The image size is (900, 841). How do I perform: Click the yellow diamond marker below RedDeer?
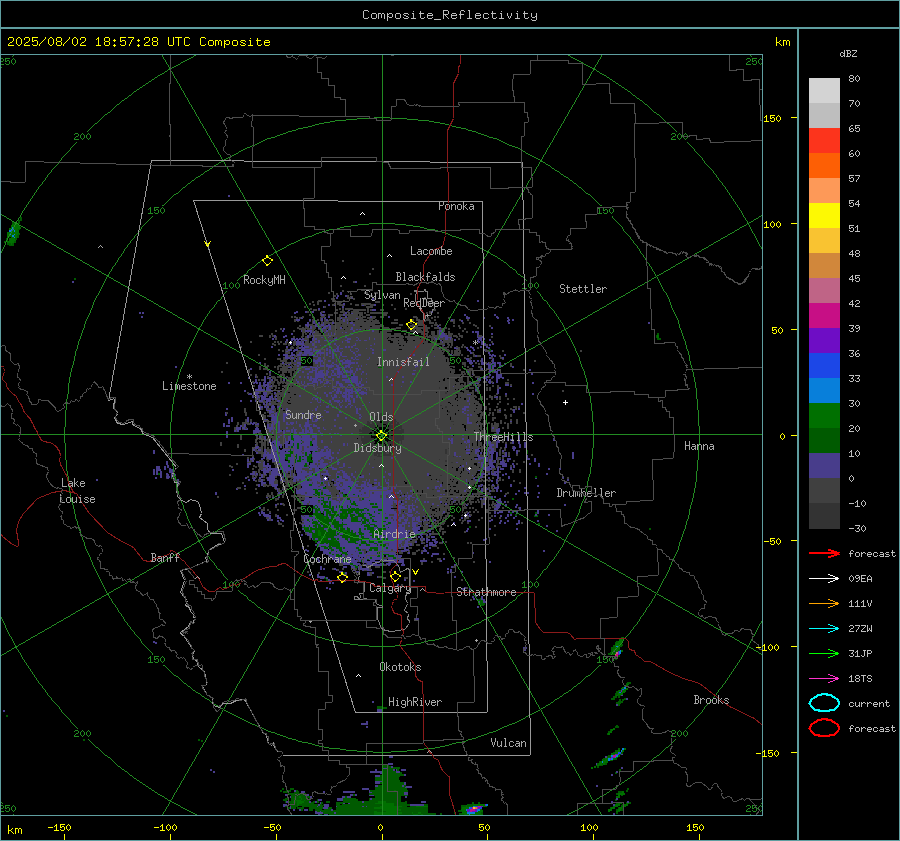coord(412,325)
